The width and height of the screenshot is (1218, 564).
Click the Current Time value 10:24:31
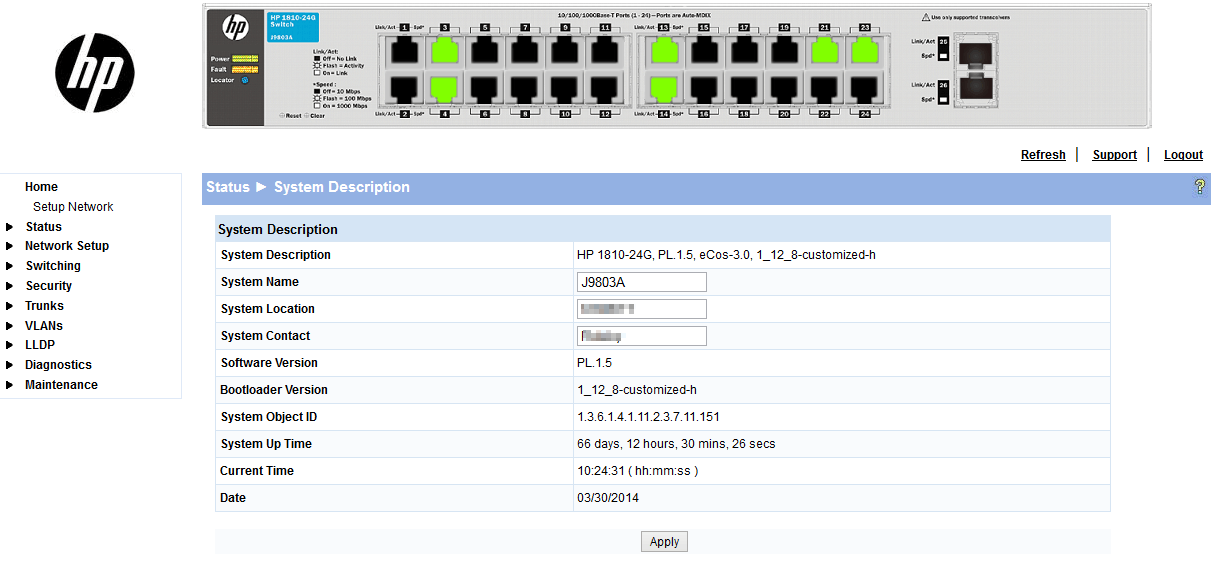pos(638,471)
